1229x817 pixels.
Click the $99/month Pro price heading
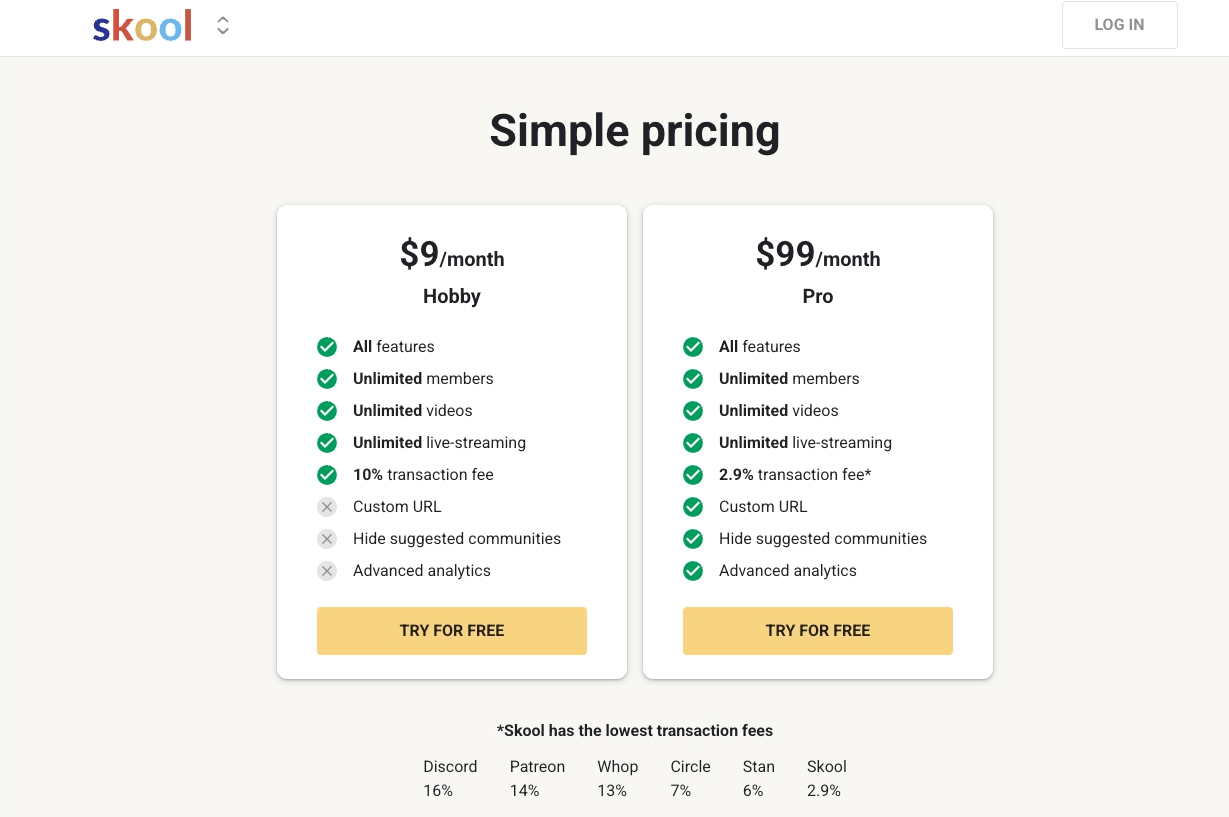818,256
